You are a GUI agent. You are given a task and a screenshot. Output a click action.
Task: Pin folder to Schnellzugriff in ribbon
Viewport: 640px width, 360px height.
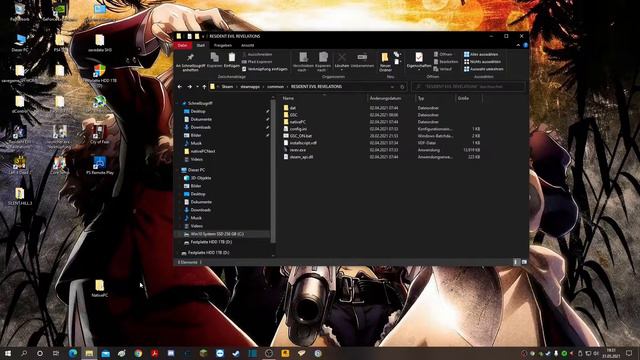pyautogui.click(x=190, y=62)
